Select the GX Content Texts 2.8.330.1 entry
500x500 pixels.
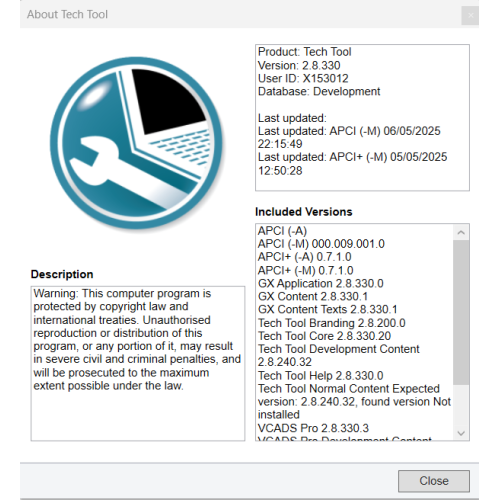[327, 309]
